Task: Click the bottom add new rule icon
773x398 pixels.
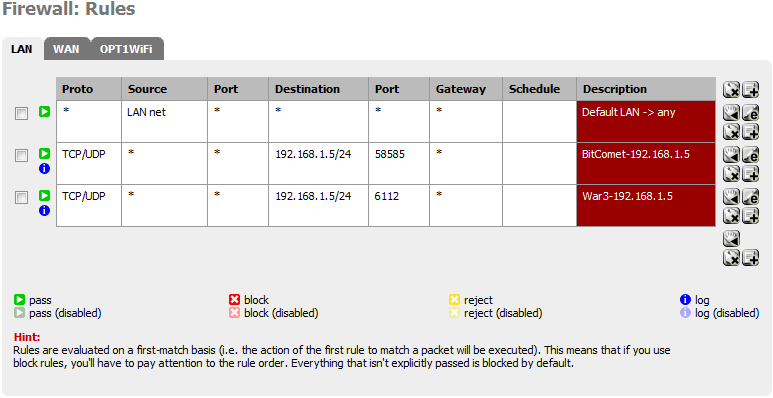Action: click(x=750, y=257)
